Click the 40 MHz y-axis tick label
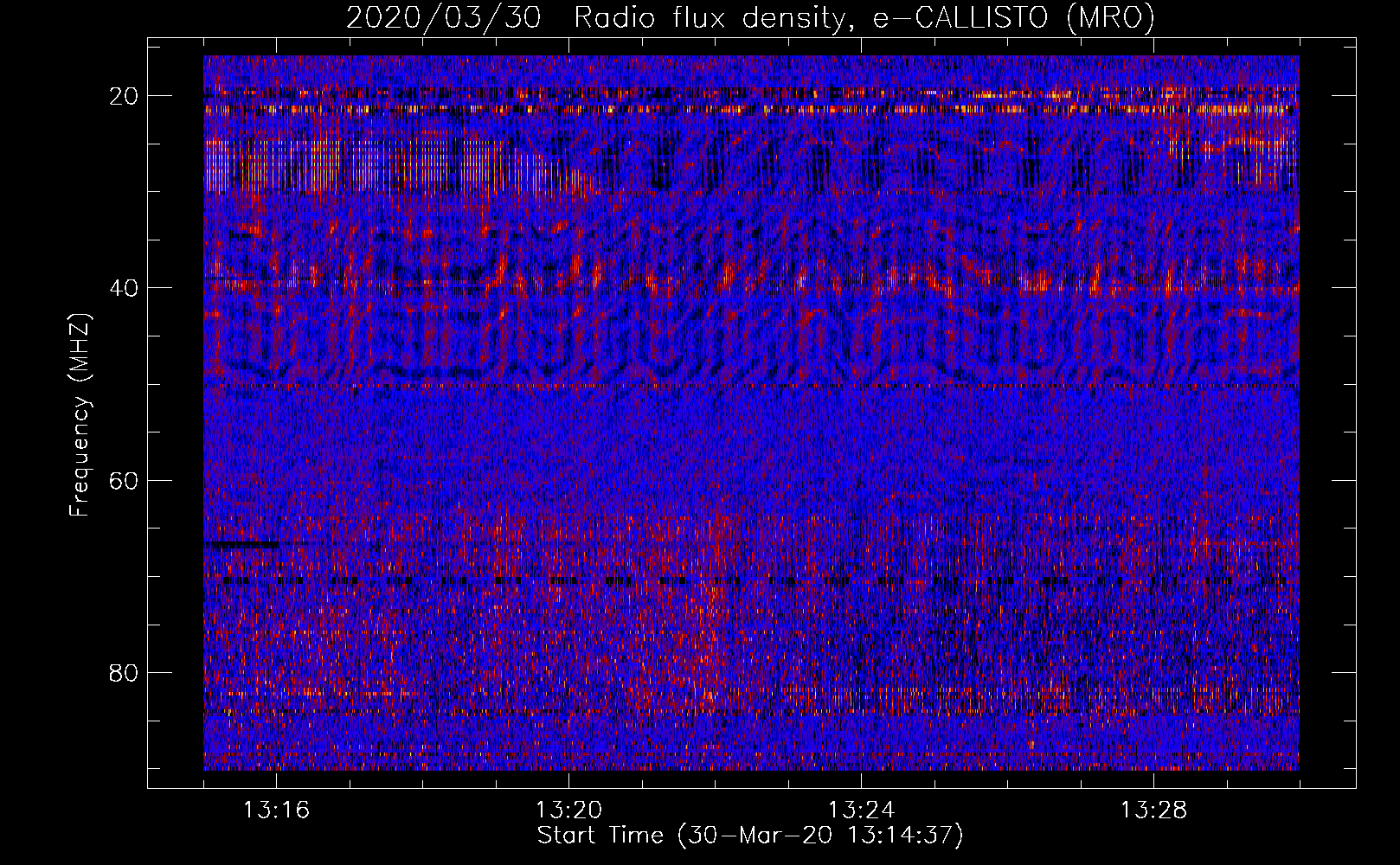This screenshot has width=1400, height=865. [125, 288]
